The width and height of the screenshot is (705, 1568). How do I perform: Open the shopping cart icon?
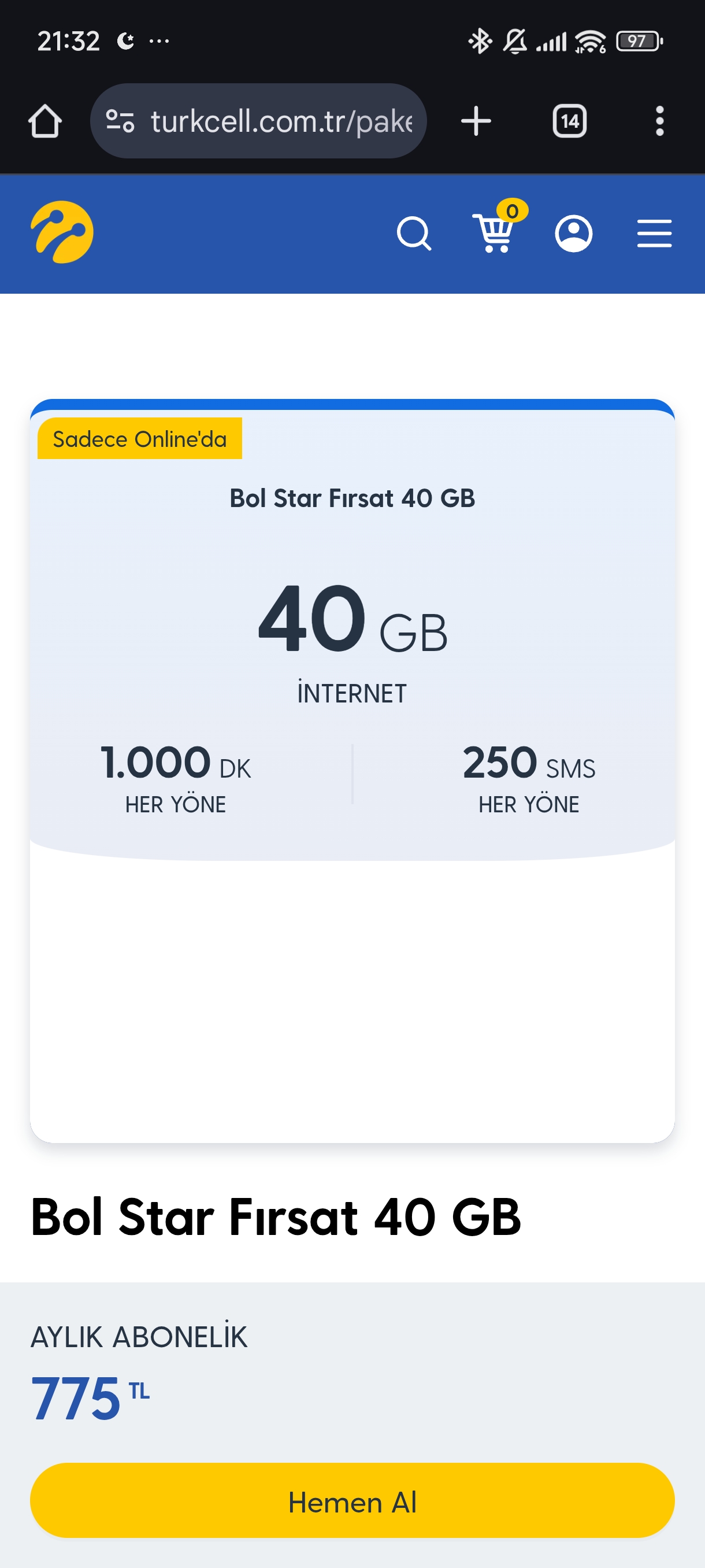pos(496,230)
